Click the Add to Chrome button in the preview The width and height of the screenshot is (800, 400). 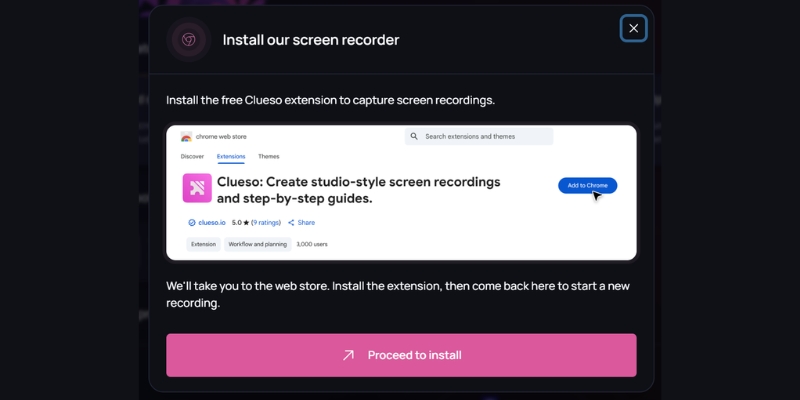click(x=587, y=185)
